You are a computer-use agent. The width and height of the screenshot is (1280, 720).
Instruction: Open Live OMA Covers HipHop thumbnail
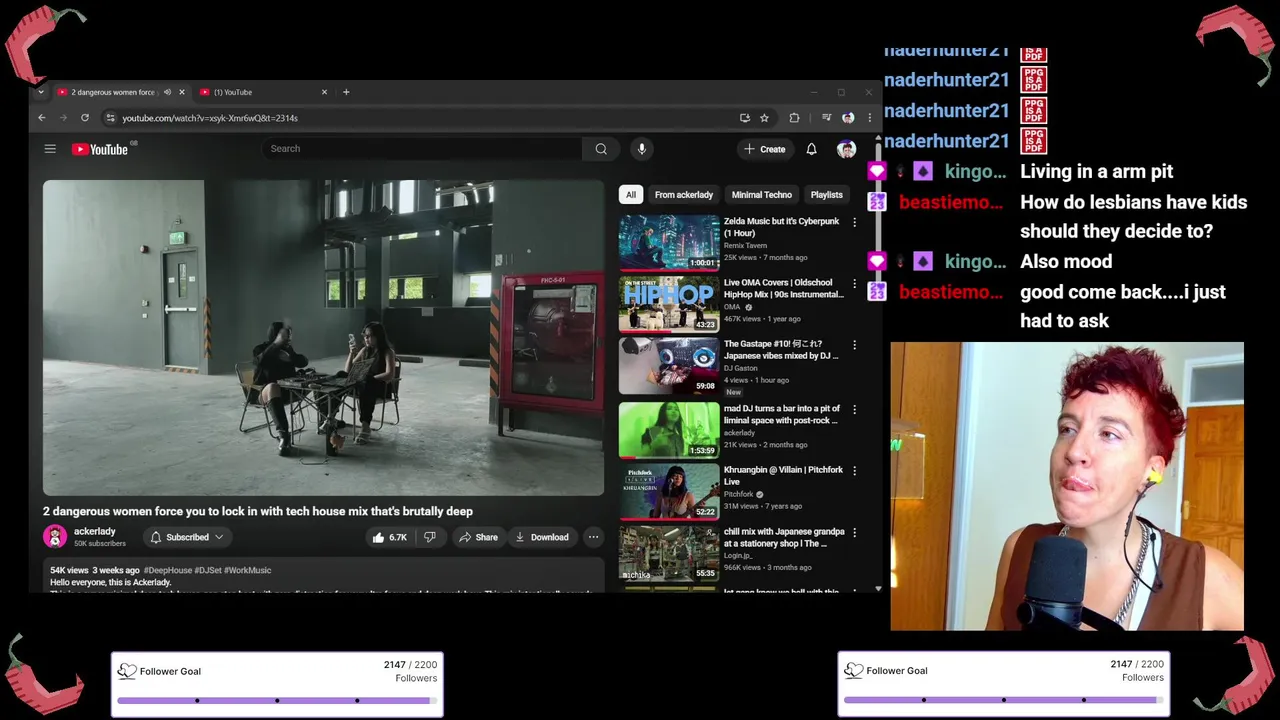669,305
